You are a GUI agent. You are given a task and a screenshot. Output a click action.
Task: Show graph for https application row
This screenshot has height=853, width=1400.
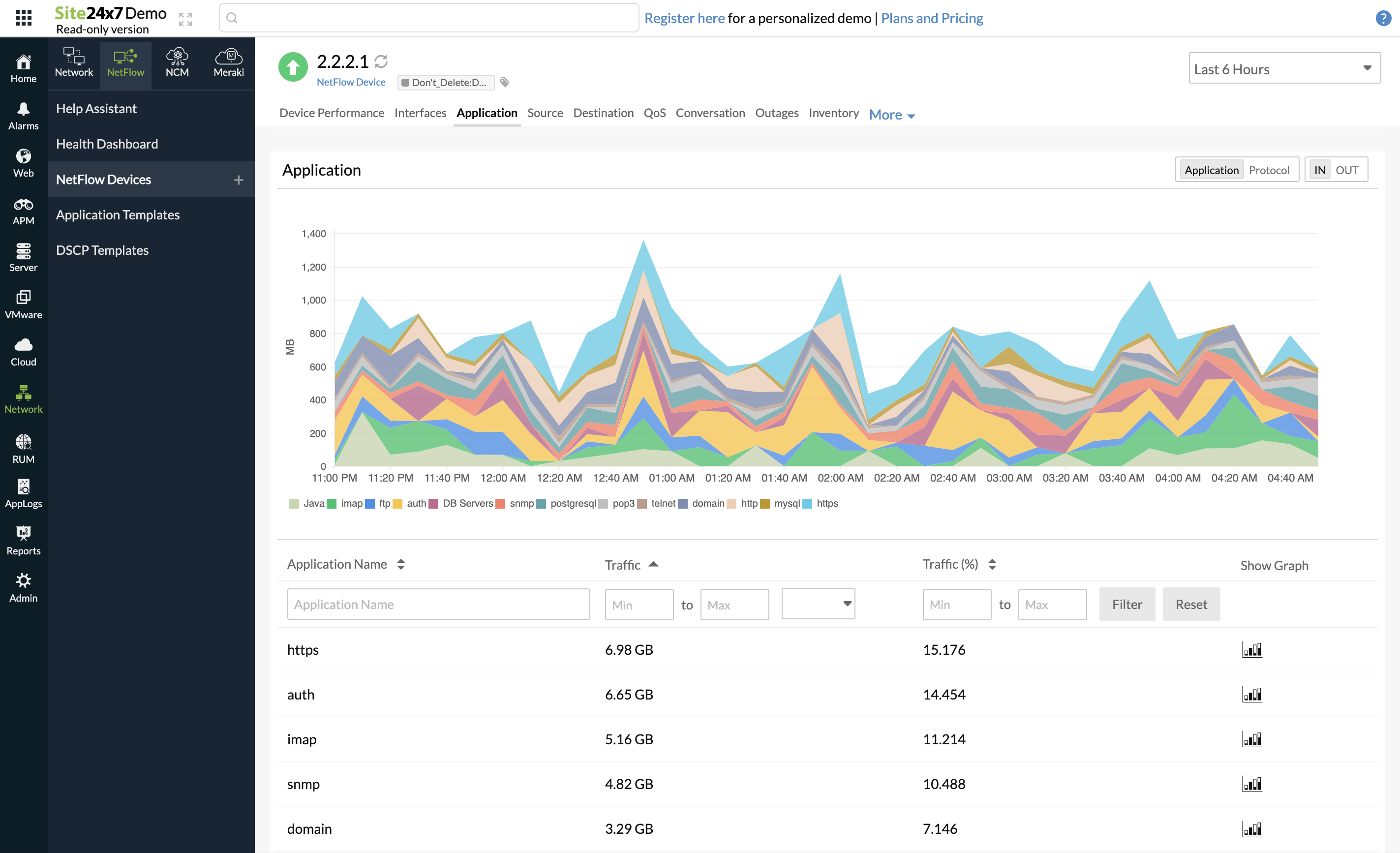(1252, 649)
